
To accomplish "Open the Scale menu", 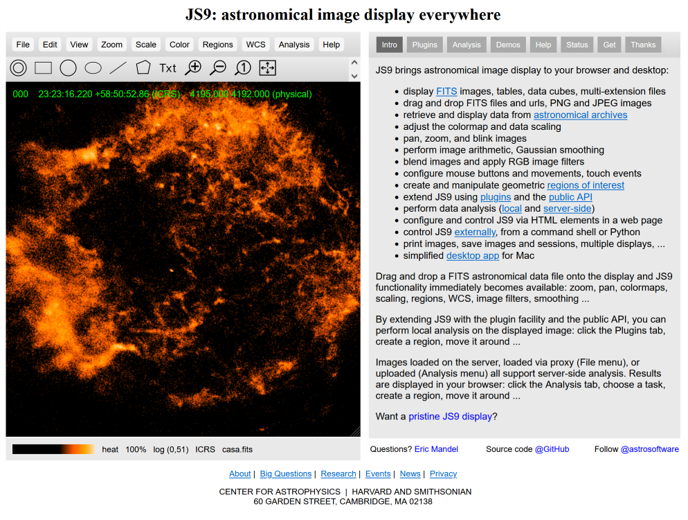I will pyautogui.click(x=146, y=45).
